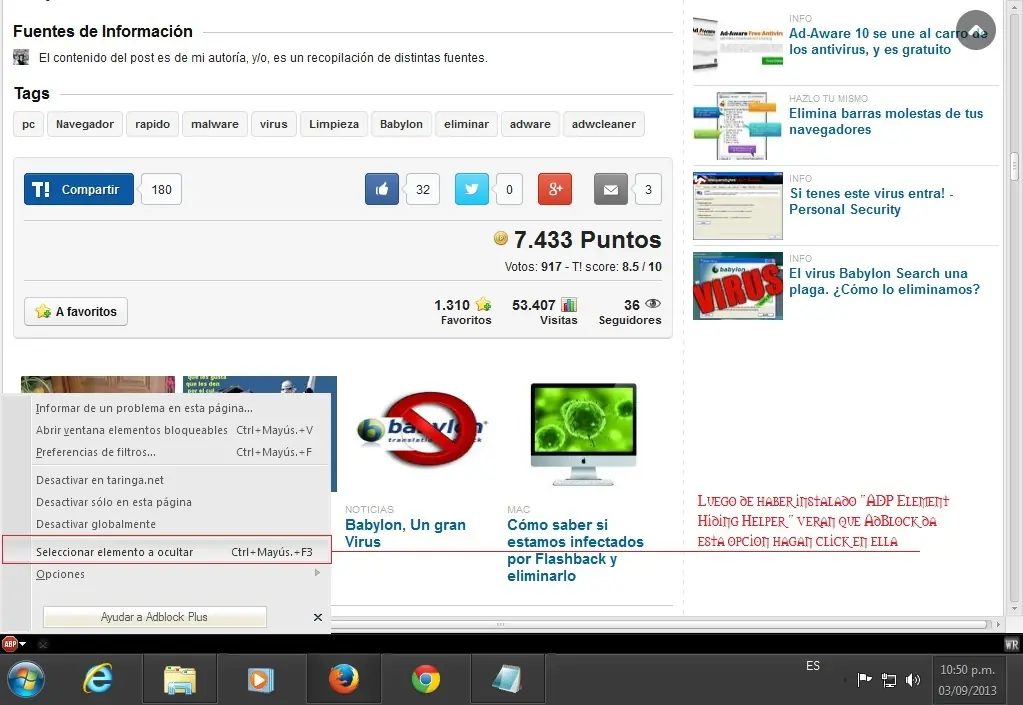Click the ES language indicator

(x=813, y=666)
